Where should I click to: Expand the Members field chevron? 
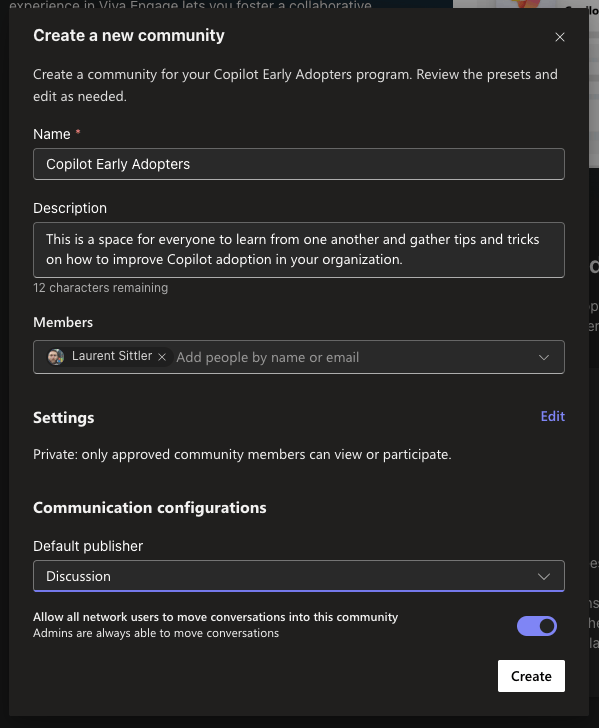coord(544,358)
